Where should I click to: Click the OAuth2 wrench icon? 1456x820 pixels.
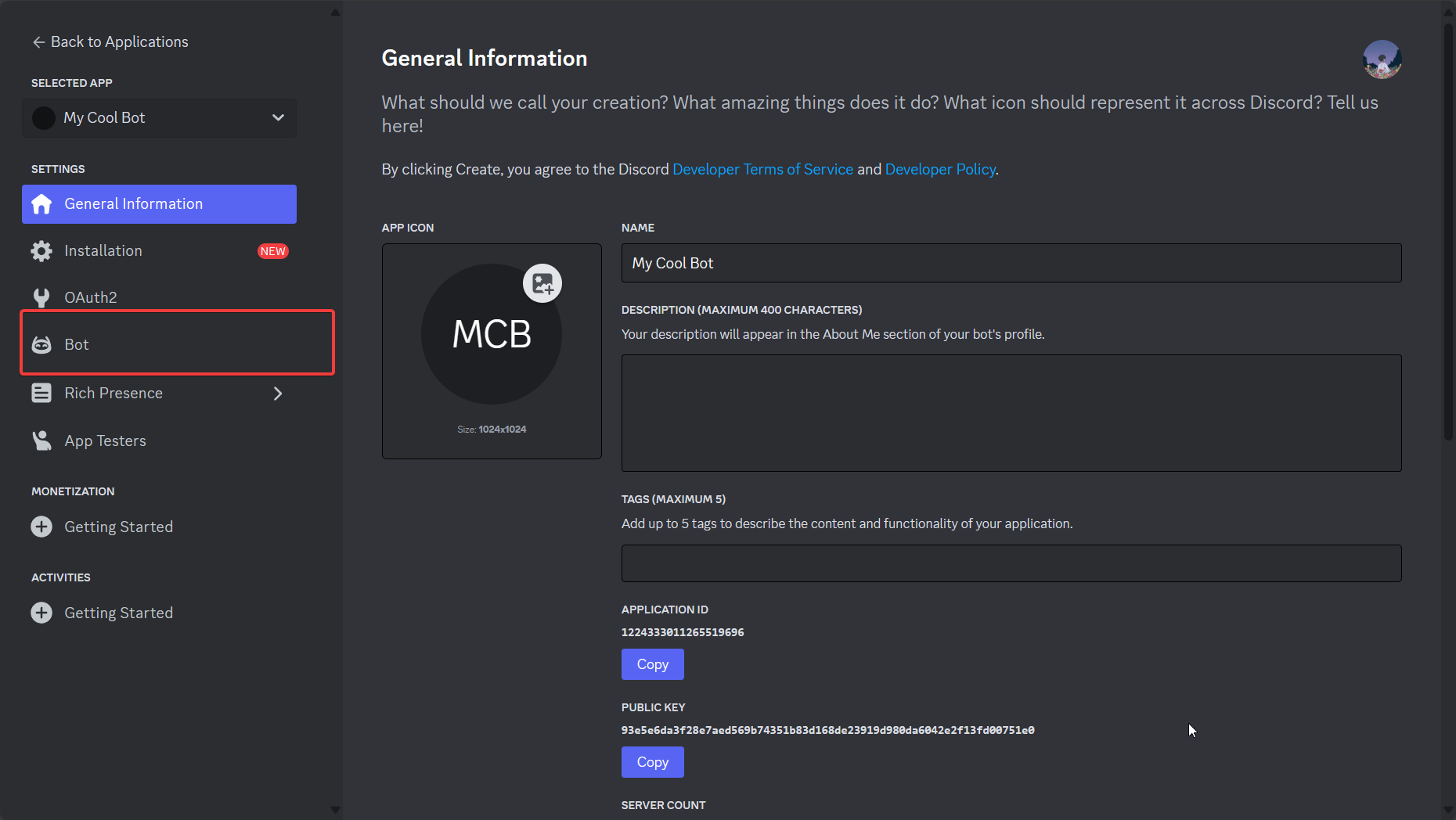click(41, 298)
